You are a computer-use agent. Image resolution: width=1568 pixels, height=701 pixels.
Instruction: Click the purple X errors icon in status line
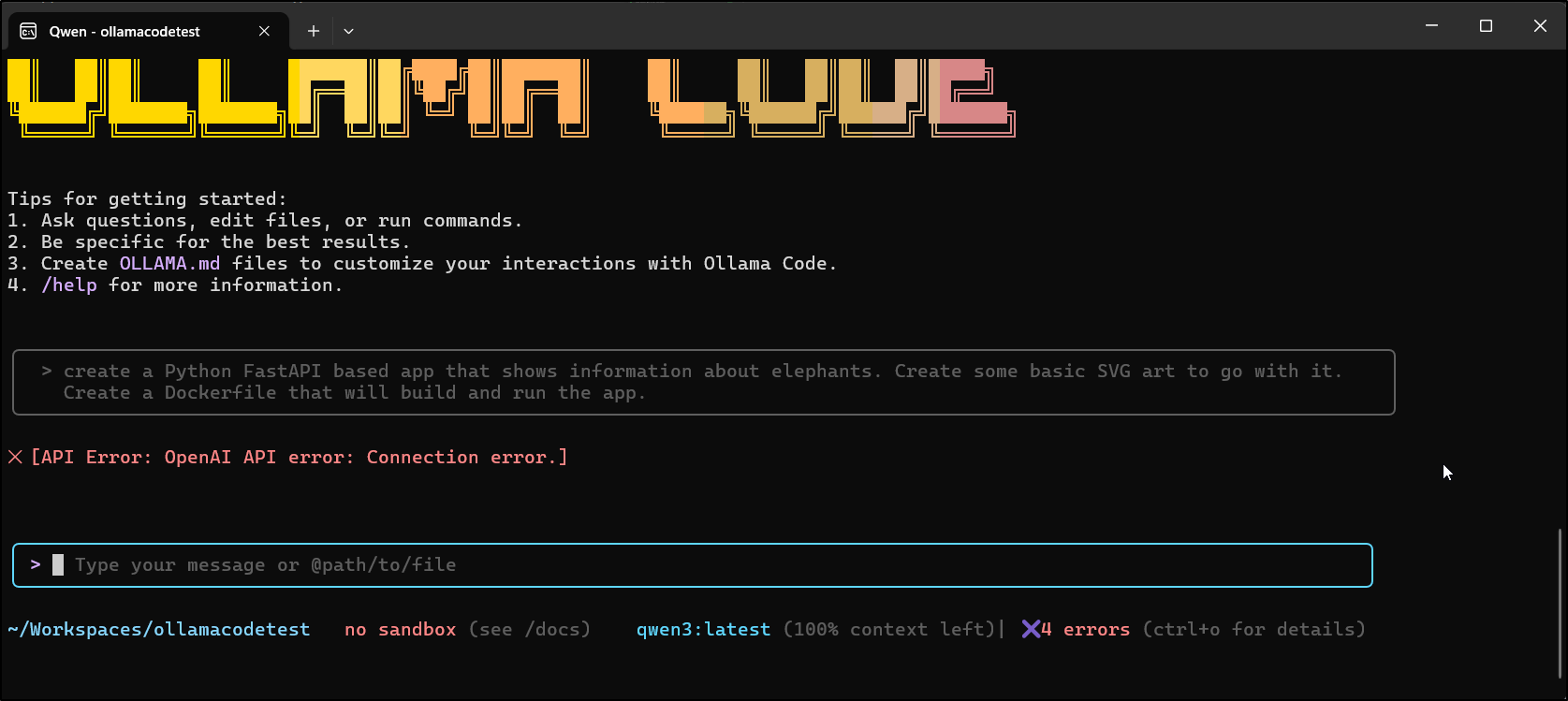[x=1030, y=629]
